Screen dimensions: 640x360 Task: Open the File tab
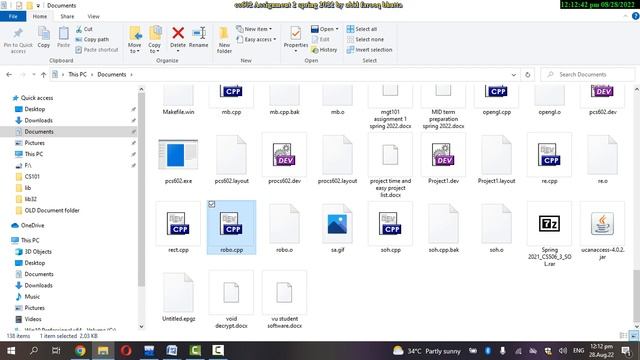coord(13,16)
